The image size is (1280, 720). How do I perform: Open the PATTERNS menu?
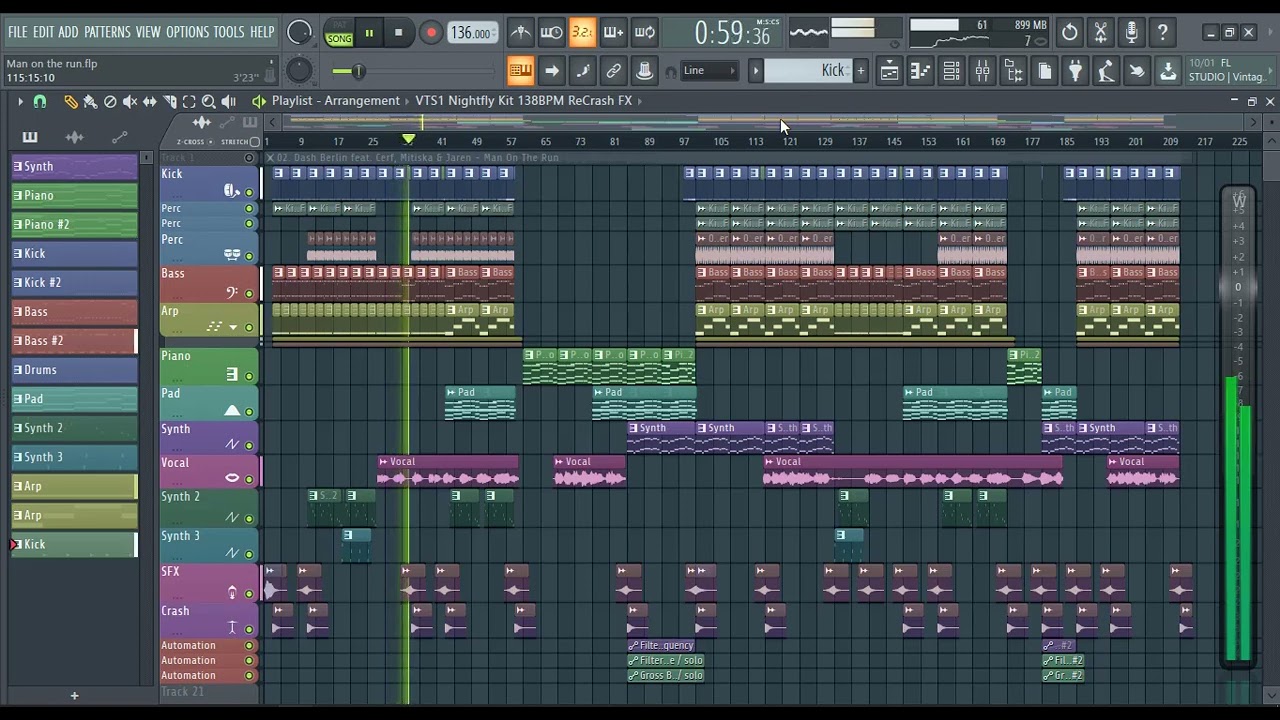[107, 32]
